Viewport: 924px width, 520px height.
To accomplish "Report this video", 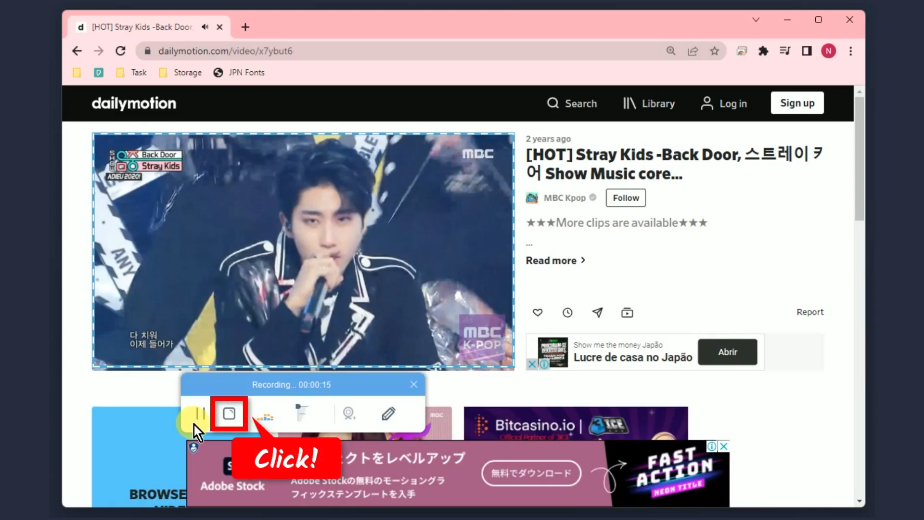I will pyautogui.click(x=810, y=312).
